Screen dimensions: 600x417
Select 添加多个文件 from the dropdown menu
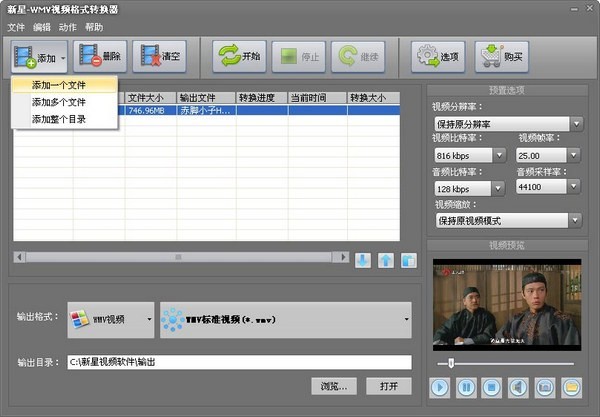[59, 102]
